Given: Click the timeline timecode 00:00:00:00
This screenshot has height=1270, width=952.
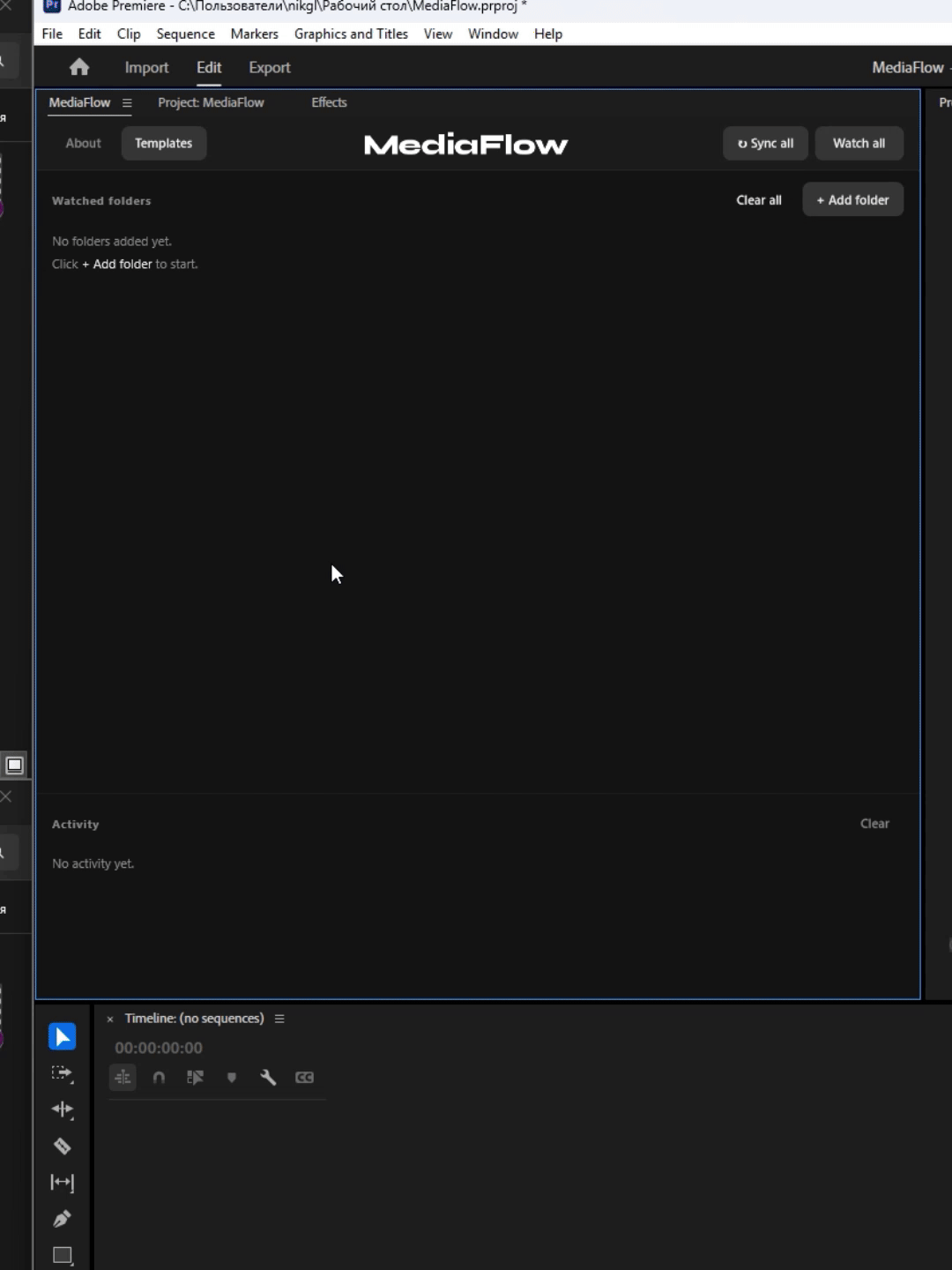Looking at the screenshot, I should click(159, 1048).
